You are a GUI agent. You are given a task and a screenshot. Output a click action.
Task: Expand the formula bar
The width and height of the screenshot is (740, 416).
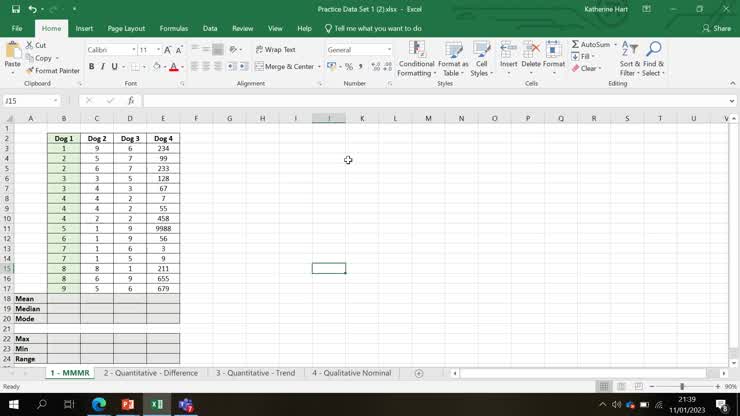pyautogui.click(x=732, y=101)
